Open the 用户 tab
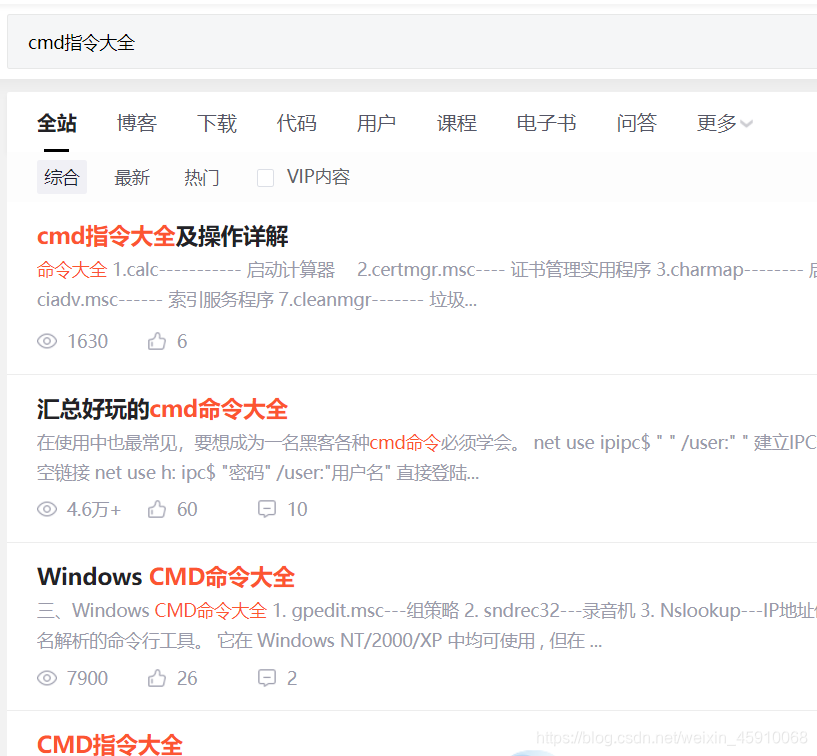The image size is (817, 756). pyautogui.click(x=376, y=123)
